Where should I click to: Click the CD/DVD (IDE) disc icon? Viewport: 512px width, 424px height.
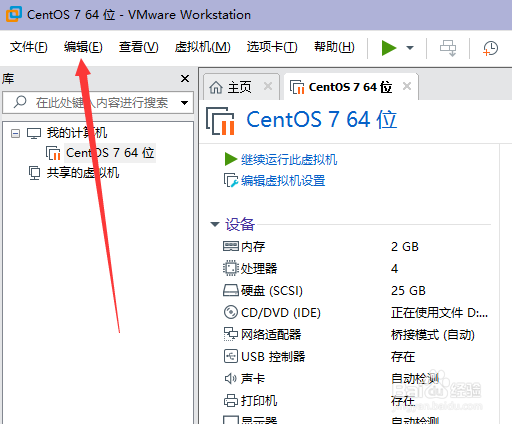coord(231,312)
